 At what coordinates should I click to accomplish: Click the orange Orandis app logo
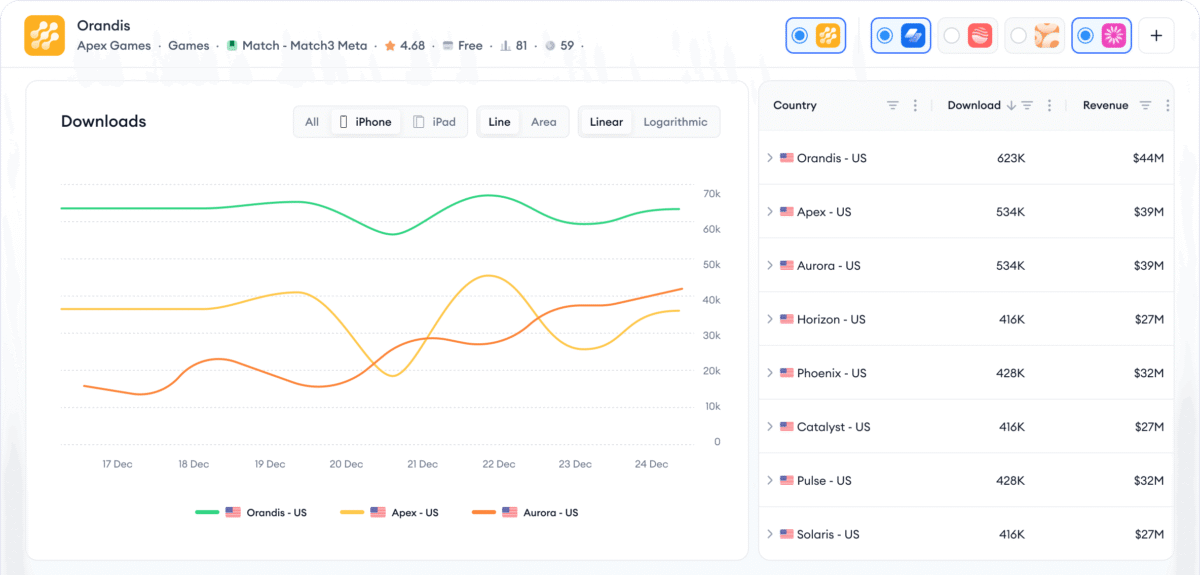point(45,35)
